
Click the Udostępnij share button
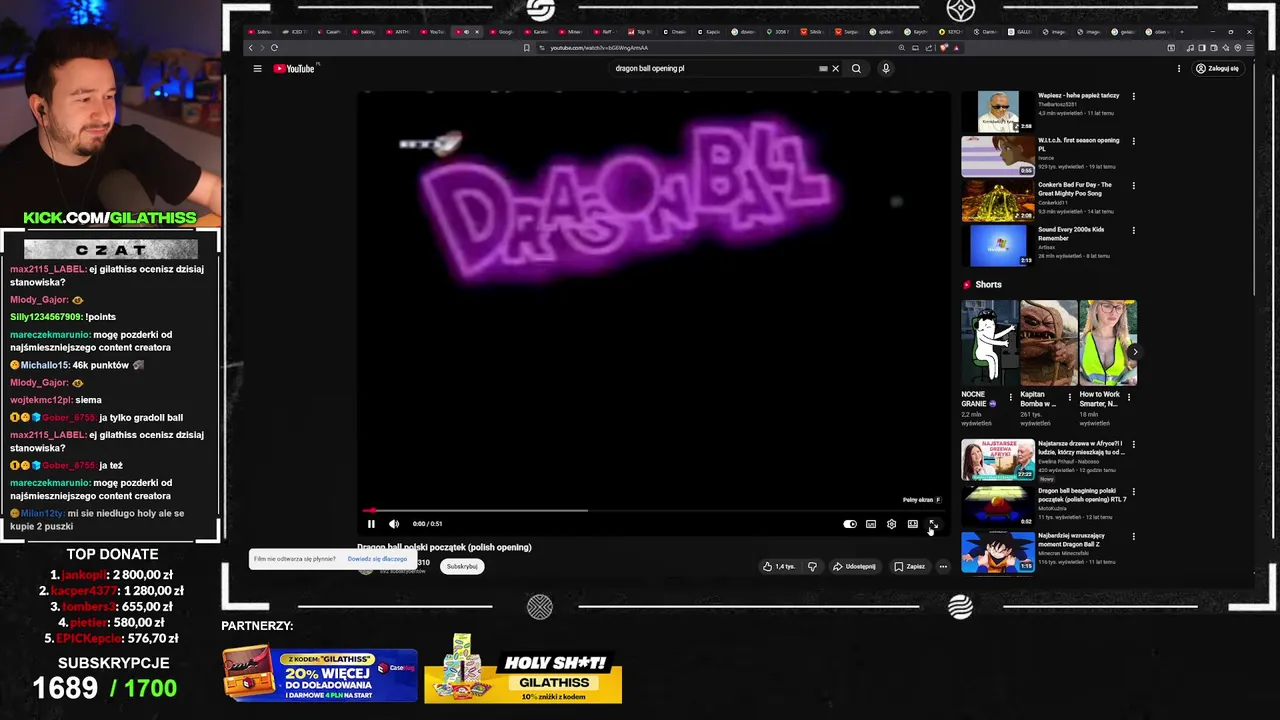tap(855, 566)
